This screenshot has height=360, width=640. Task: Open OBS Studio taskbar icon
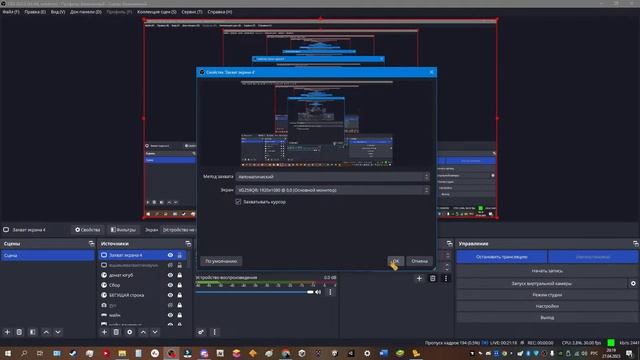coord(171,353)
